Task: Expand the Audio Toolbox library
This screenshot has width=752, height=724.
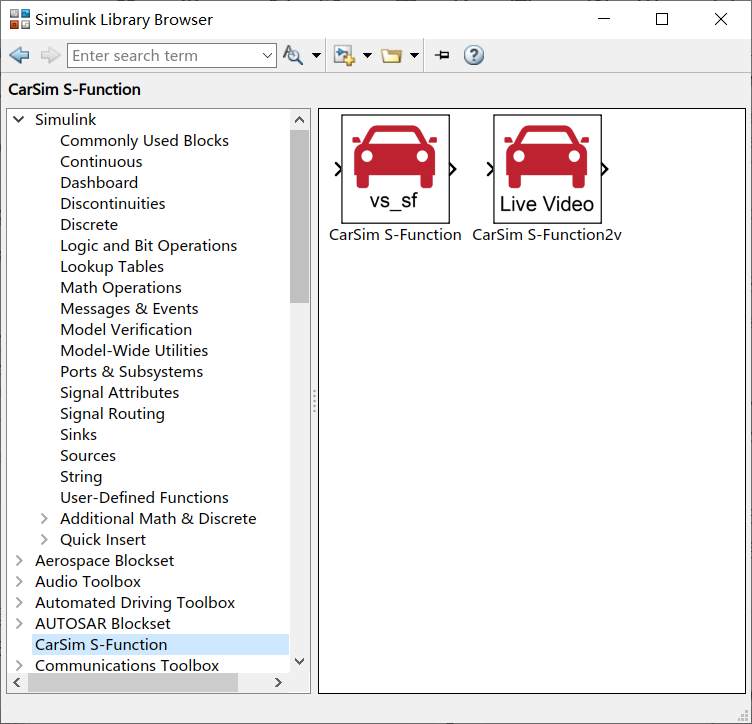Action: (19, 582)
